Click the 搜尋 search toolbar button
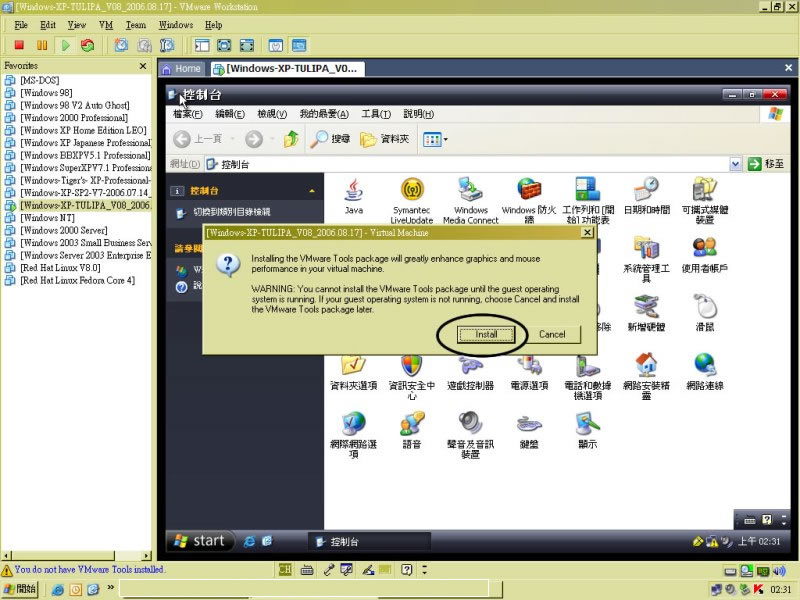Screen dimensions: 800x600 331,139
